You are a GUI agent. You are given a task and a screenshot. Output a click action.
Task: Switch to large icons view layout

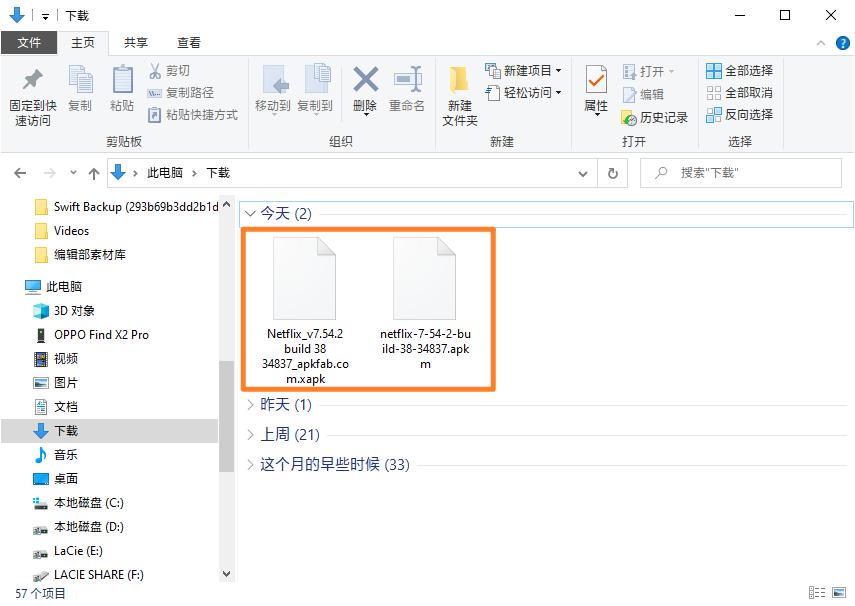pos(839,592)
